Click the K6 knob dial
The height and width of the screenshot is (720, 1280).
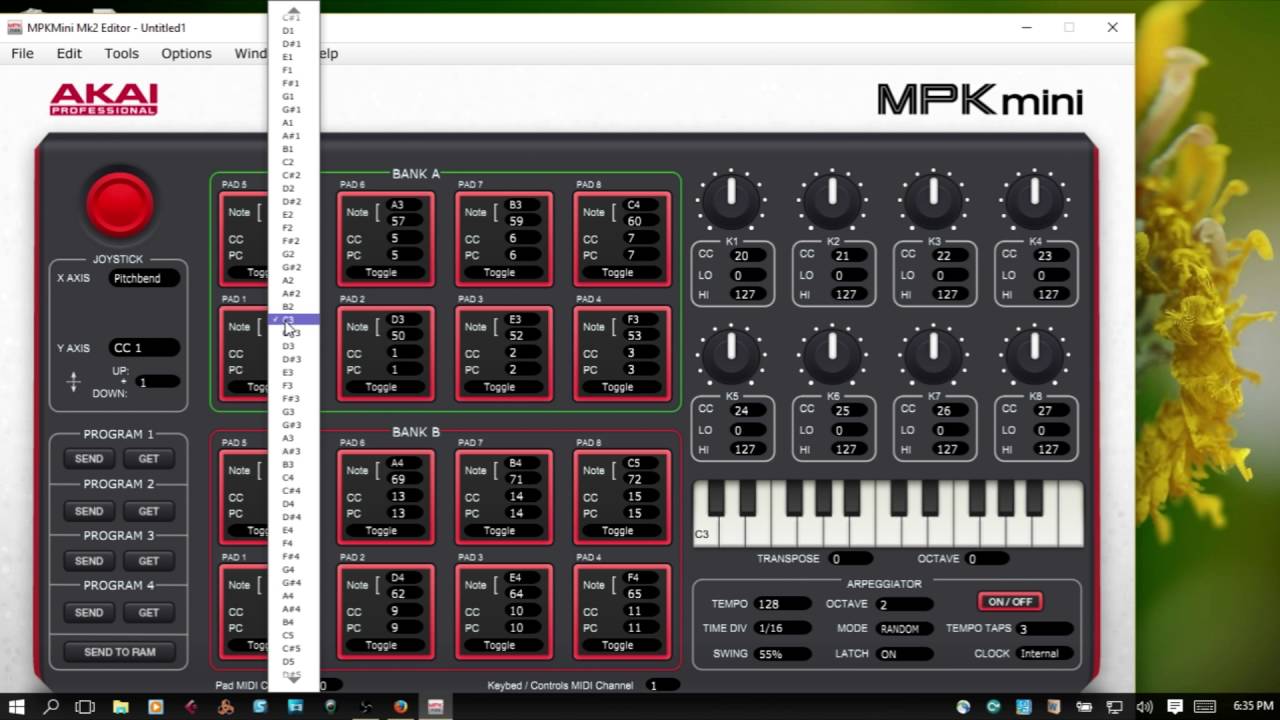832,355
